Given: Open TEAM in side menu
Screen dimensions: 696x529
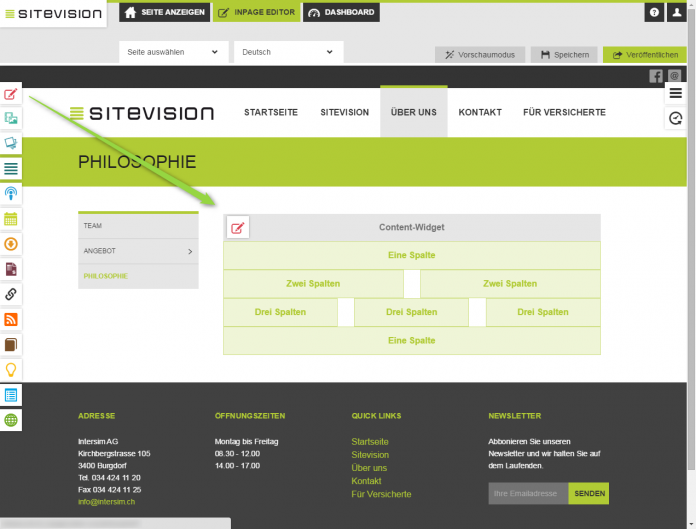Looking at the screenshot, I should coord(138,226).
